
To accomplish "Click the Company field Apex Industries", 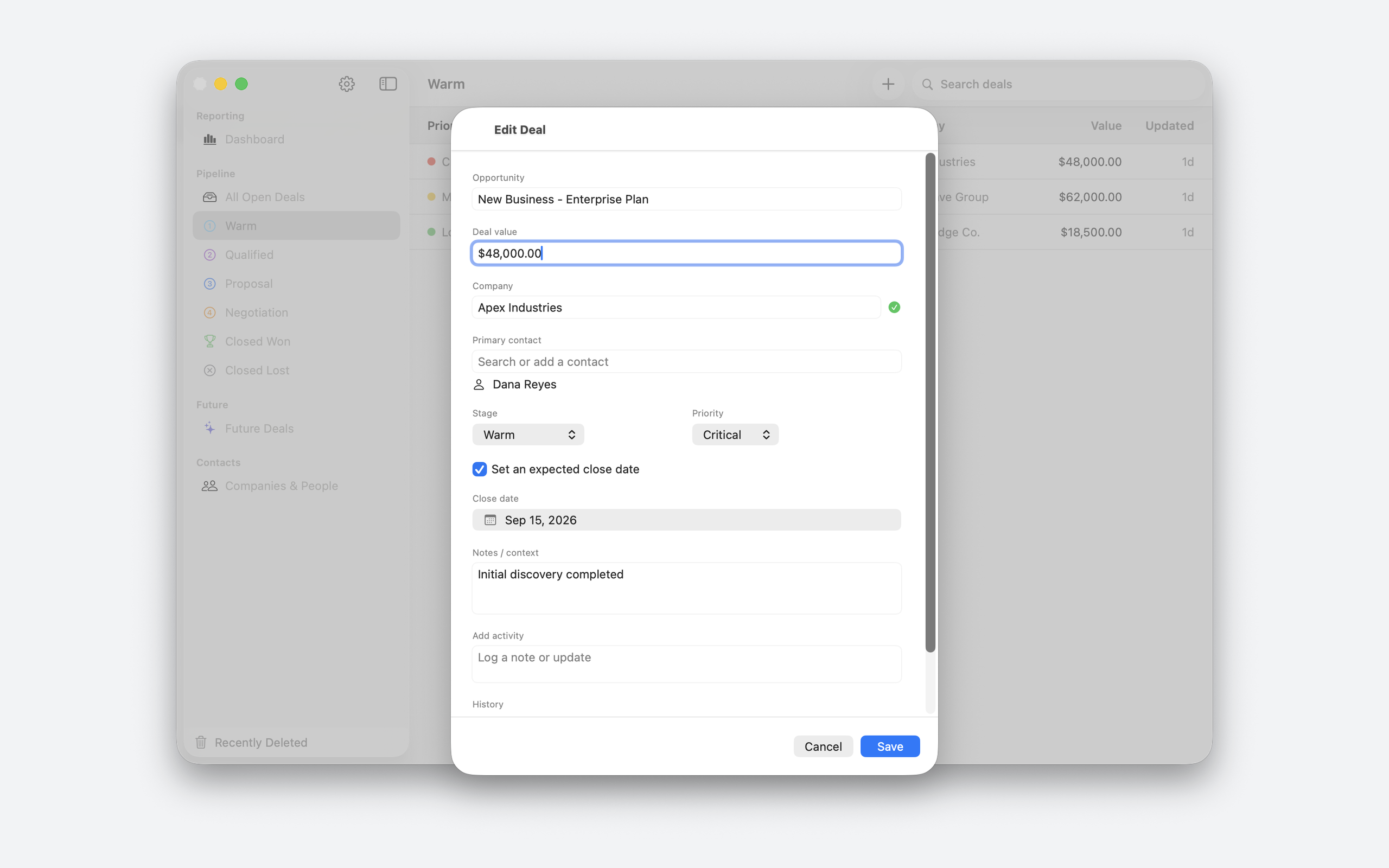I will pos(676,308).
